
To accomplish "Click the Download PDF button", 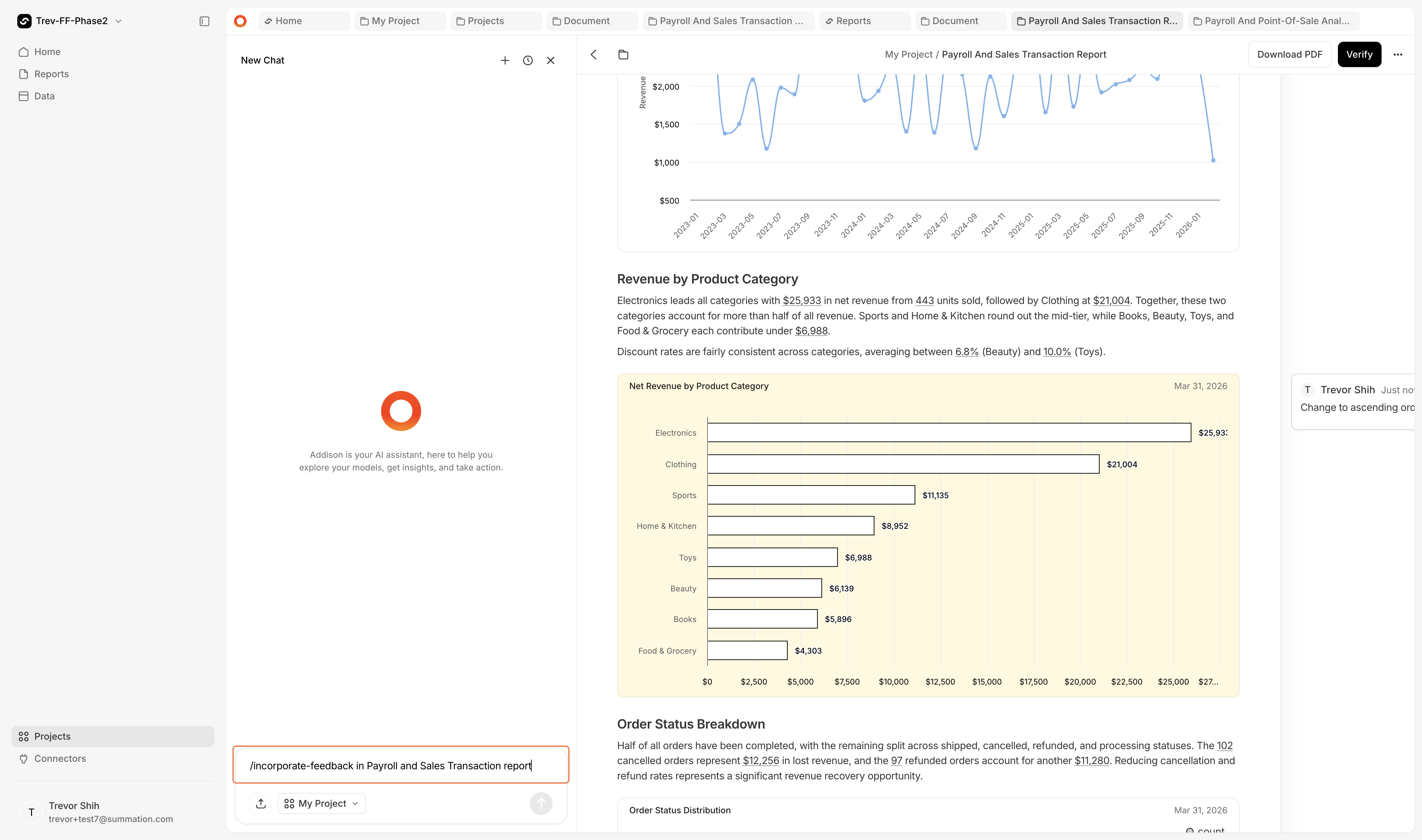I will (x=1290, y=54).
